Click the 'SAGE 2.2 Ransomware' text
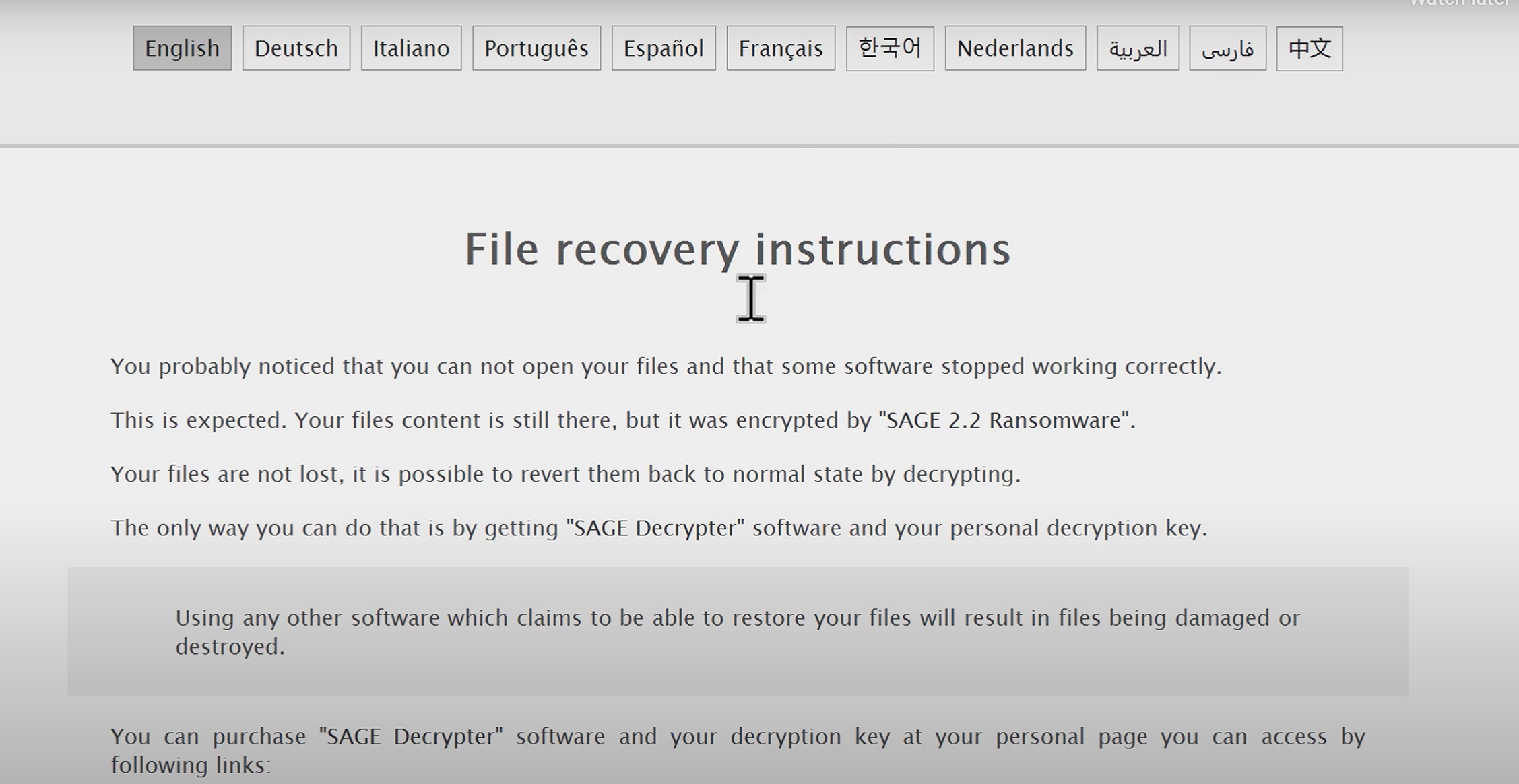 (1006, 420)
